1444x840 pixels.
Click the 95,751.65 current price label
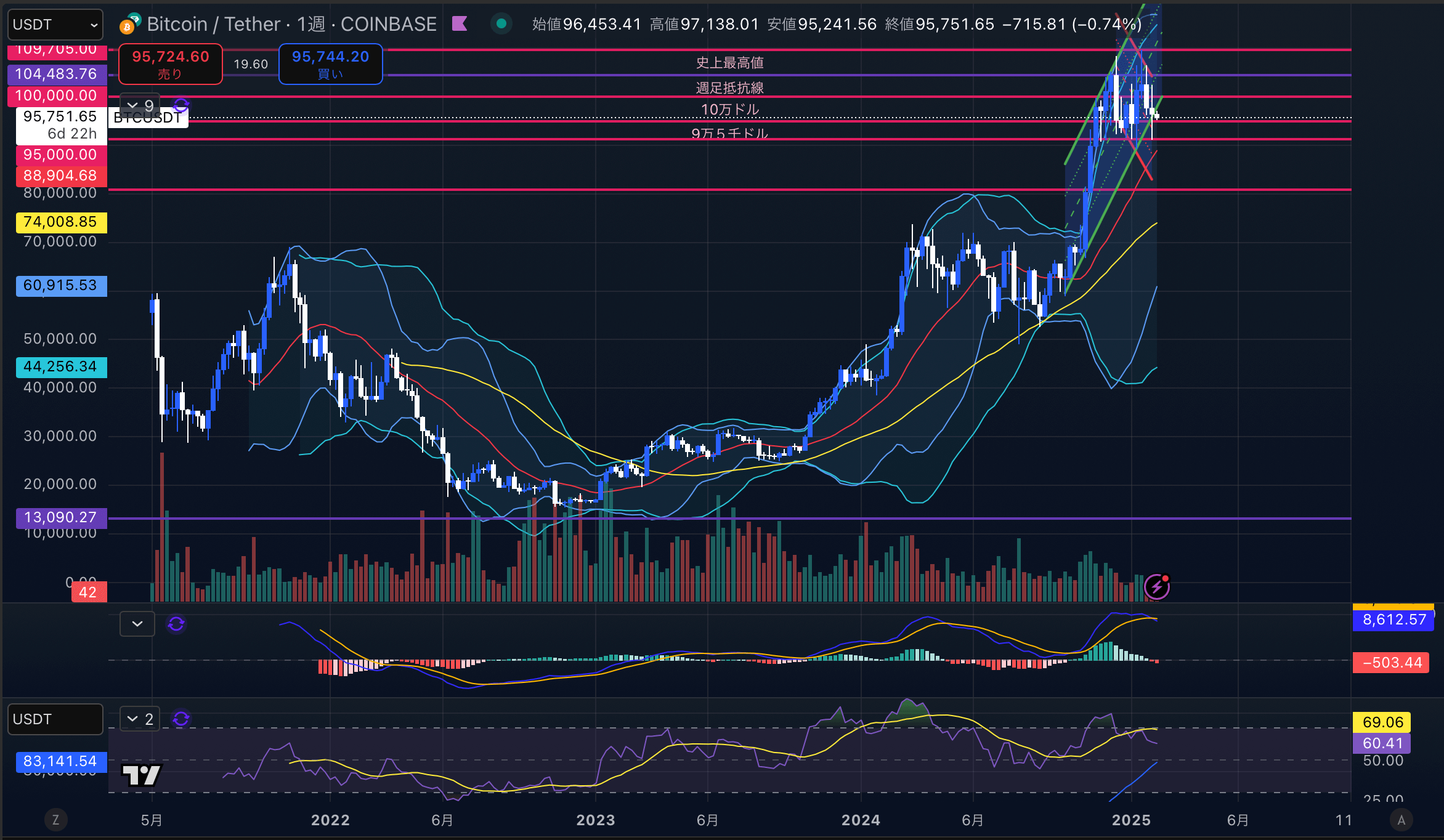point(61,125)
